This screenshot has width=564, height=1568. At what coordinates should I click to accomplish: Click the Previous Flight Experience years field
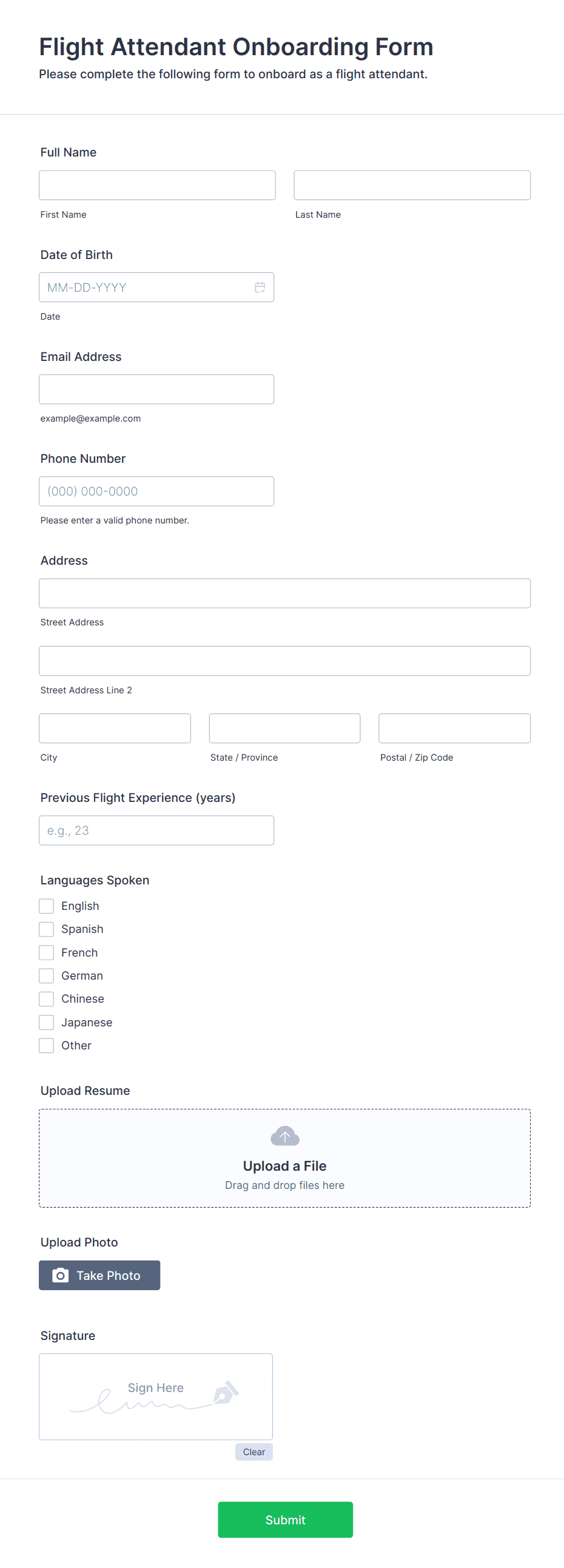[156, 830]
